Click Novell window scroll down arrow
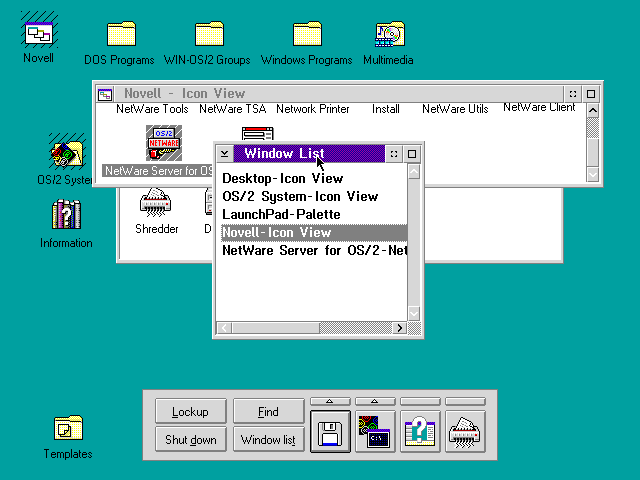The image size is (640, 480). [x=593, y=175]
